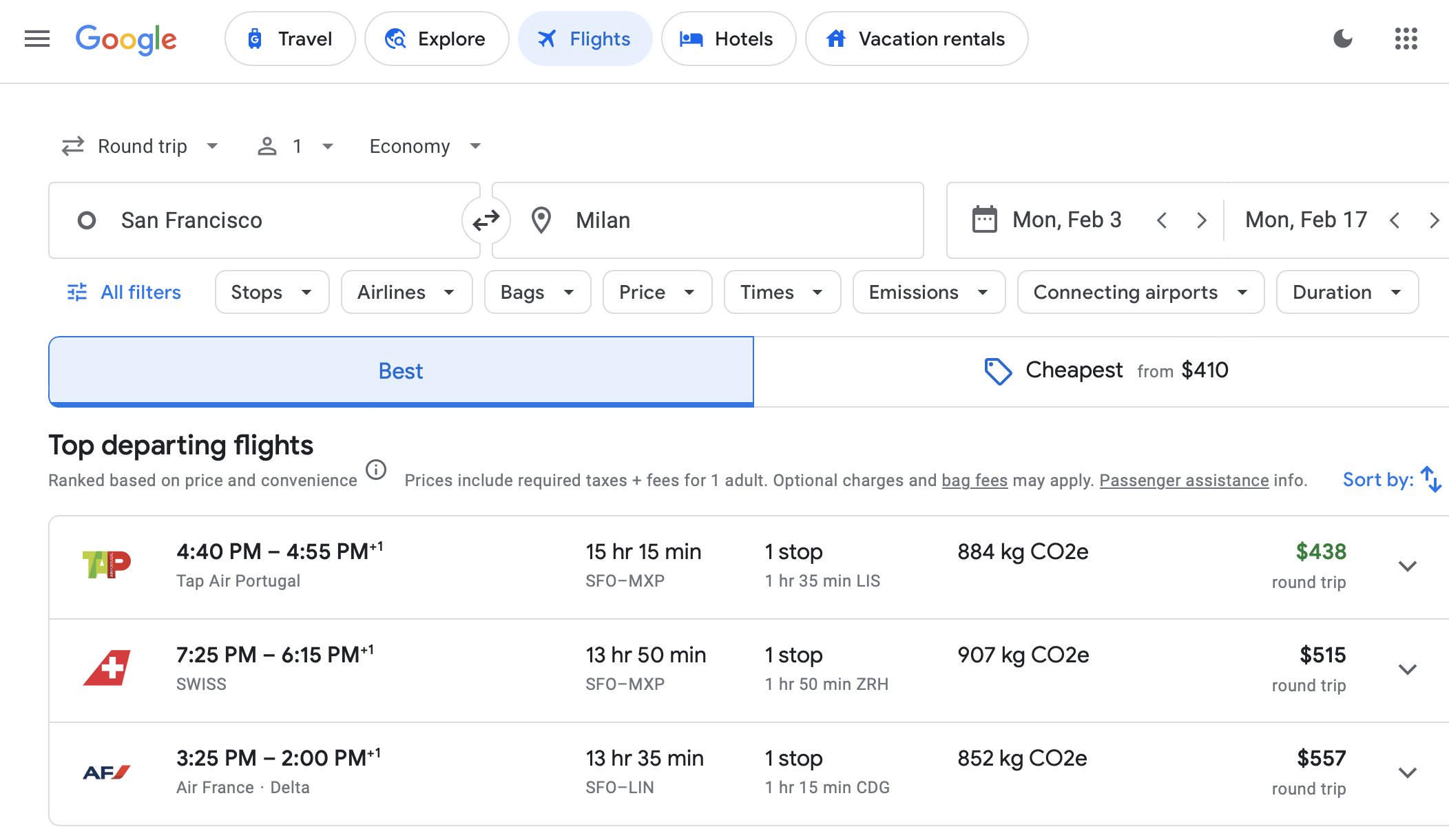Click the 7:25 PM – 6:15 PM flight time
Viewport: 1449px width, 840px height.
pyautogui.click(x=275, y=654)
